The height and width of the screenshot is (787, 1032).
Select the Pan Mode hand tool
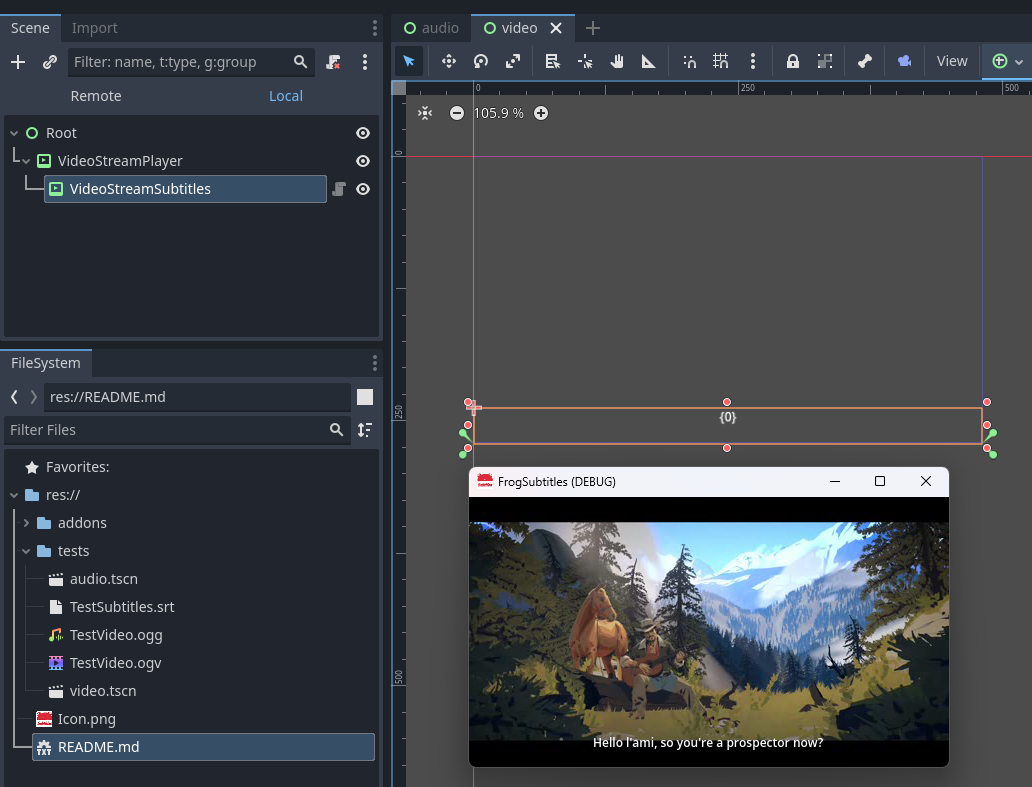616,61
